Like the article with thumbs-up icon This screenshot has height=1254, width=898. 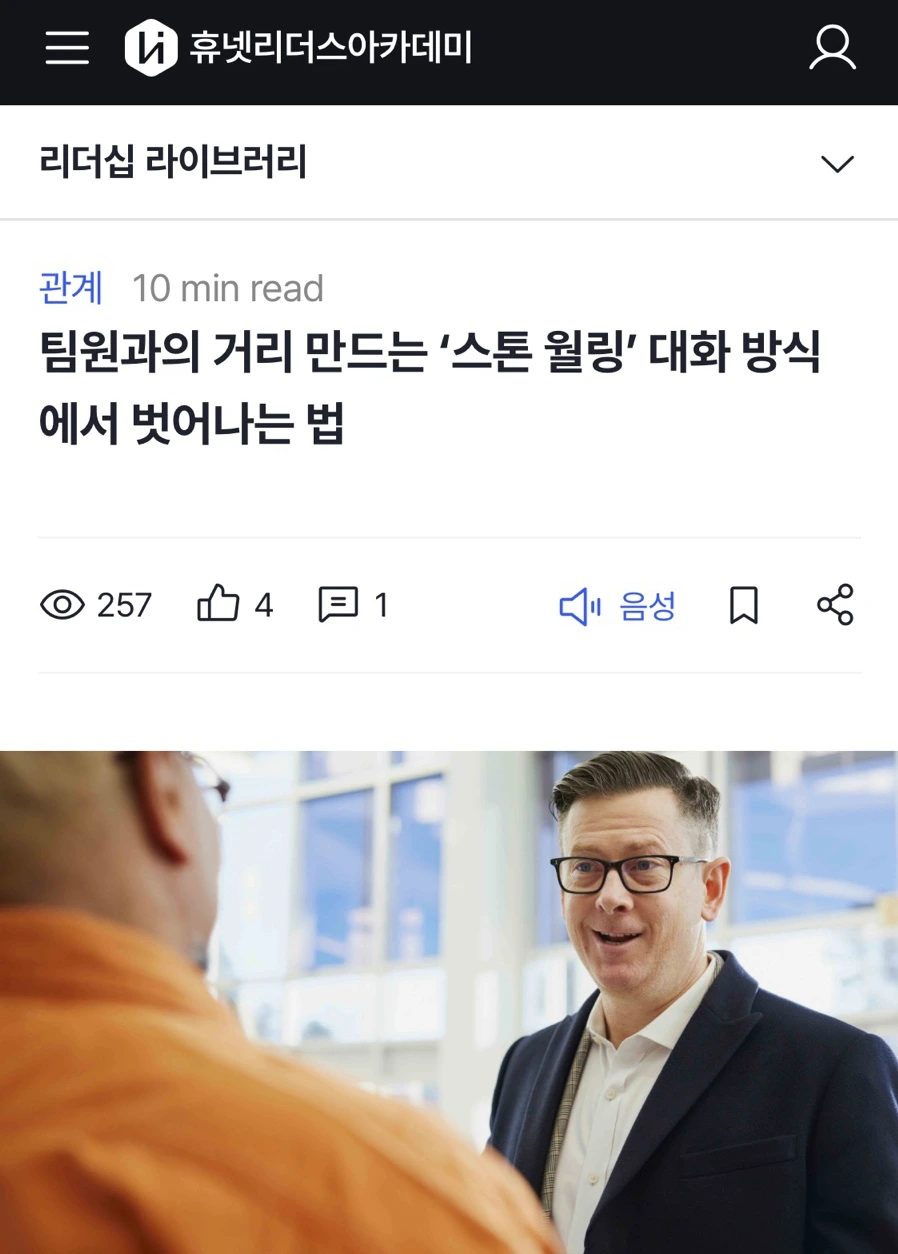click(x=218, y=604)
